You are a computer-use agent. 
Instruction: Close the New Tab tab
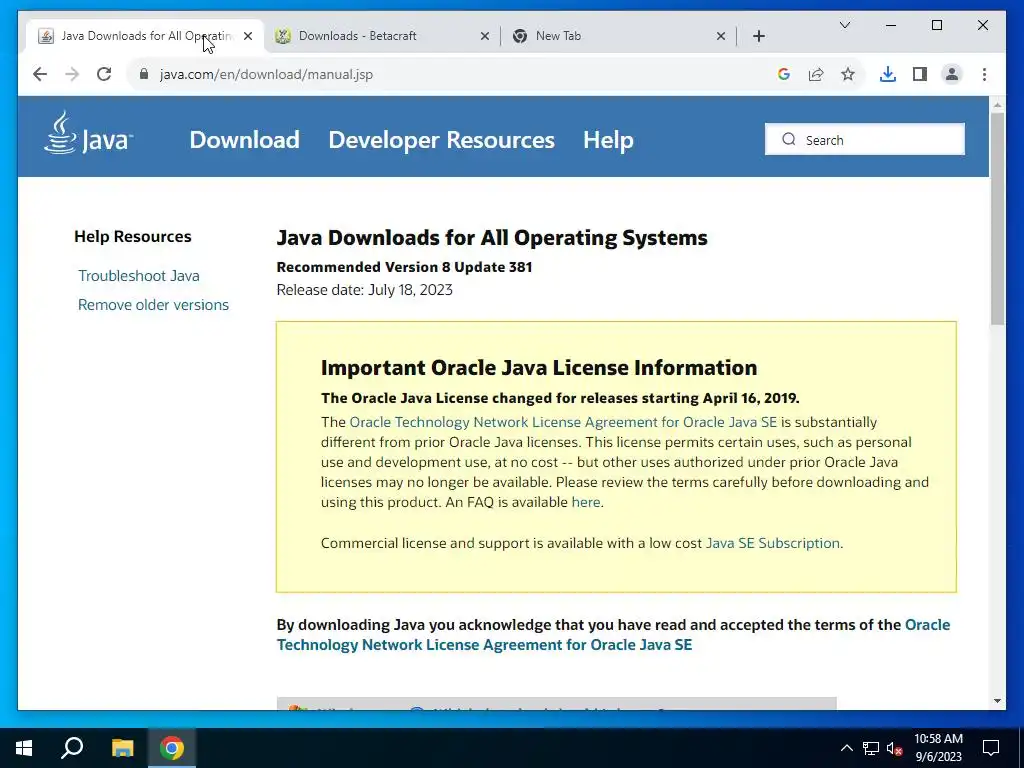coord(721,36)
